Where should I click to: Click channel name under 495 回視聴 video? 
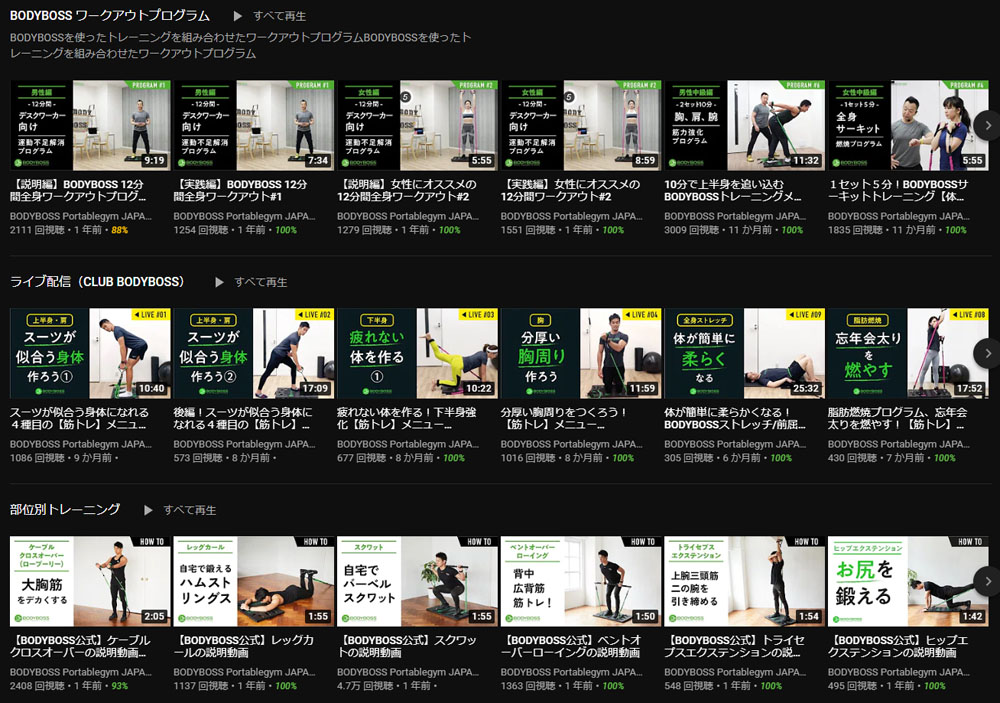pos(899,672)
